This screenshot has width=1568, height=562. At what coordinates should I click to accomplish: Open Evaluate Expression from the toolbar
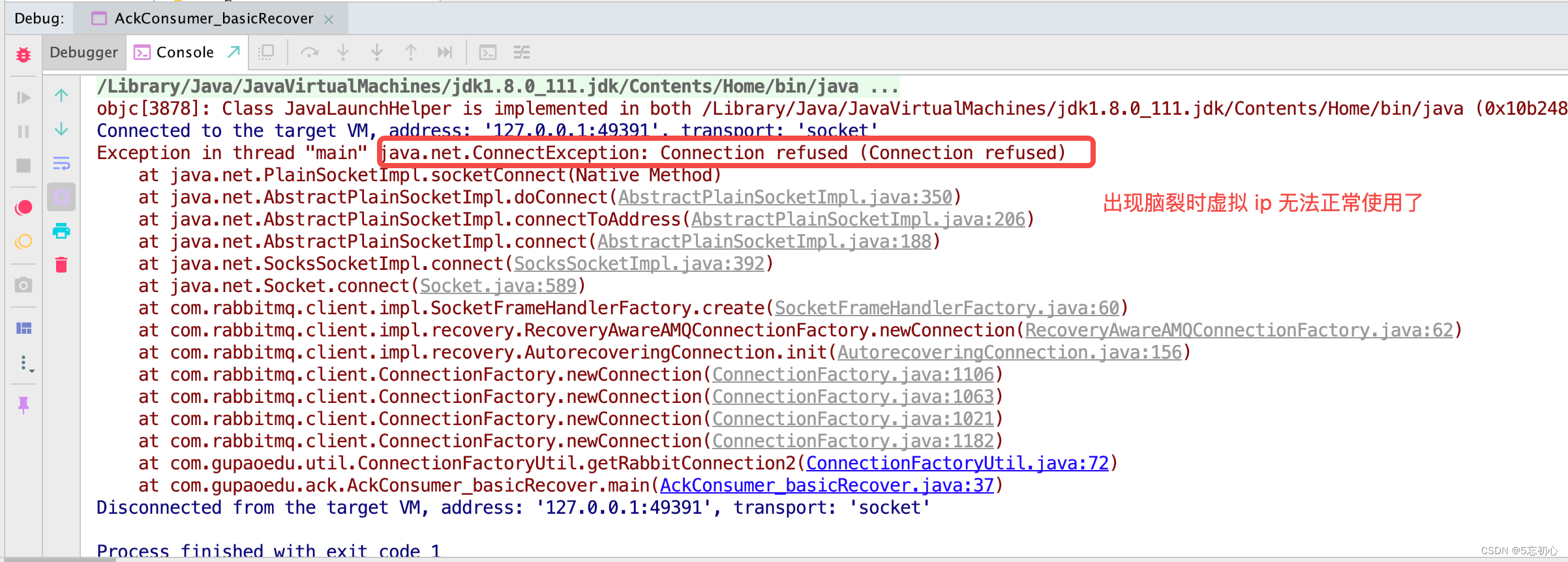click(x=488, y=52)
